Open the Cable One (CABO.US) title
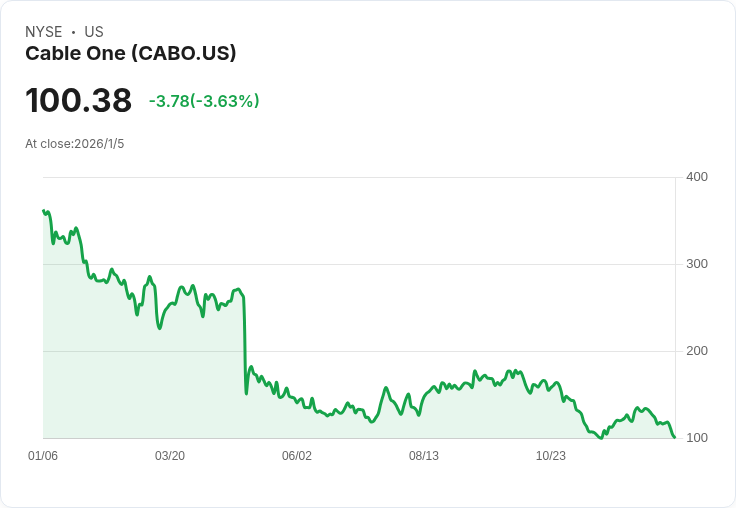 pyautogui.click(x=130, y=54)
